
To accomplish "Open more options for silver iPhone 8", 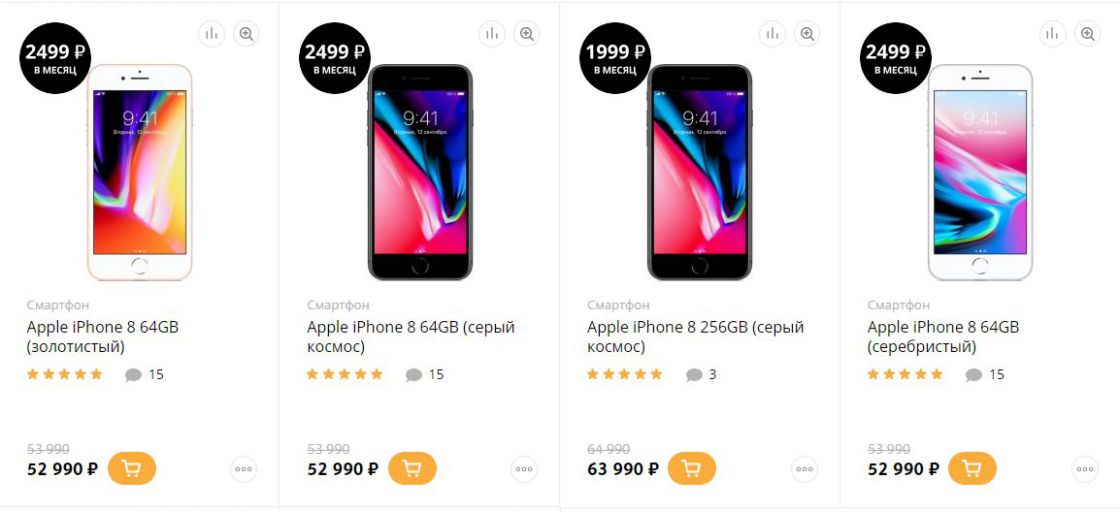I will pos(1085,469).
